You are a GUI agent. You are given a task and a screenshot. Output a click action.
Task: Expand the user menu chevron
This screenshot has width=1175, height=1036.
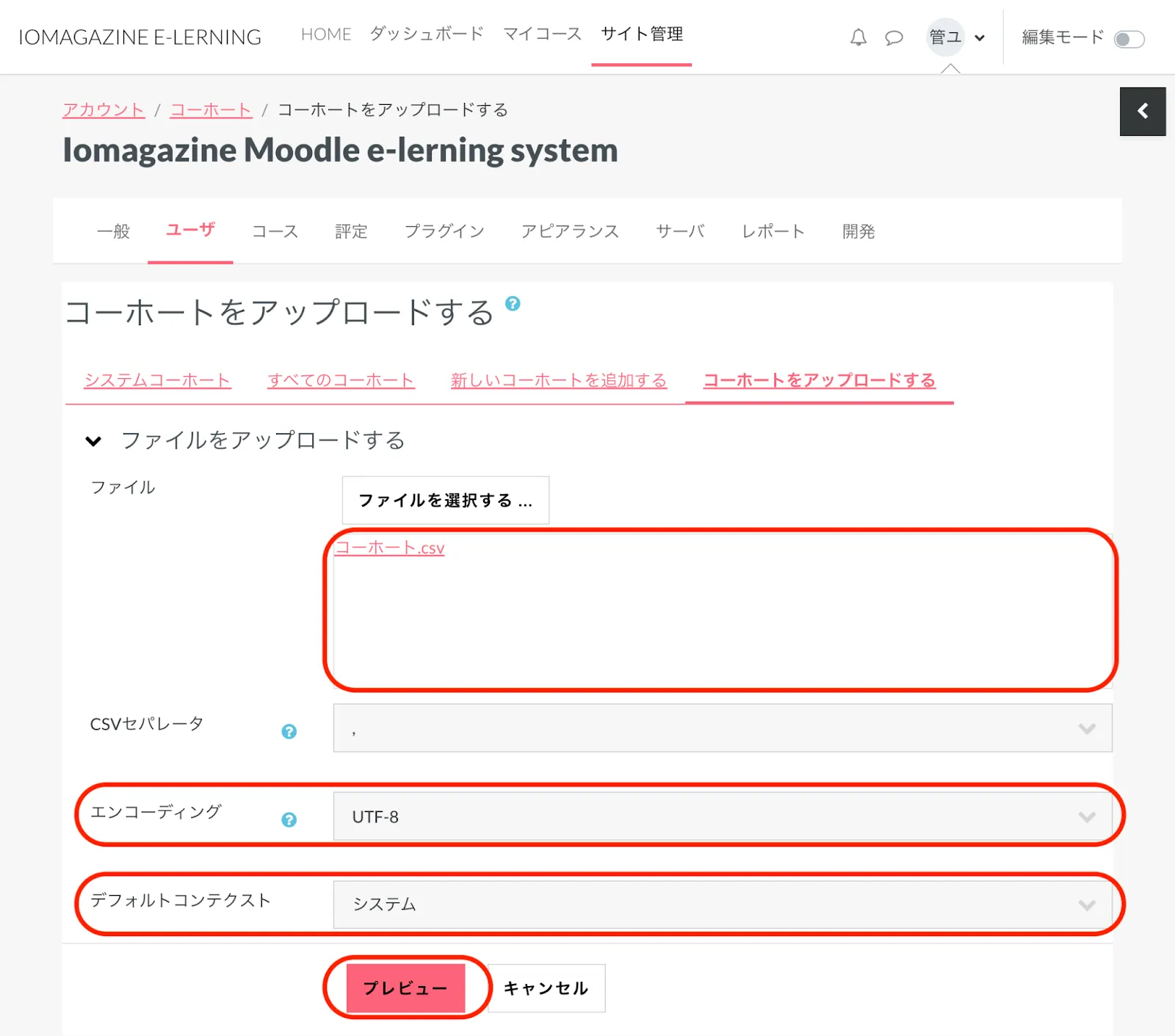980,38
